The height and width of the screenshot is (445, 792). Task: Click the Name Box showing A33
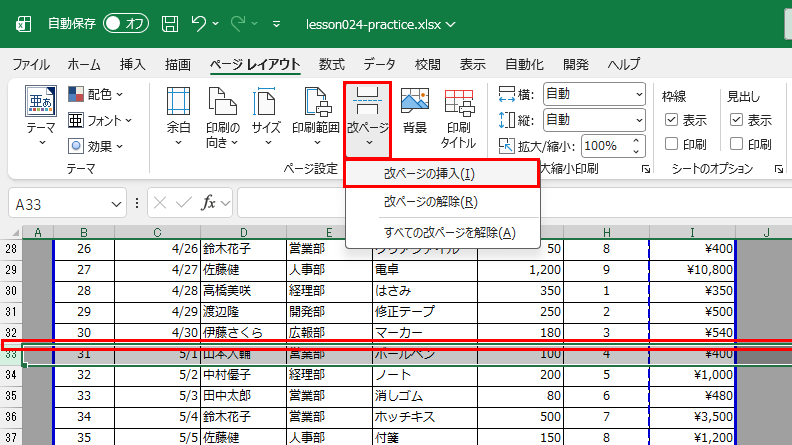coord(60,204)
